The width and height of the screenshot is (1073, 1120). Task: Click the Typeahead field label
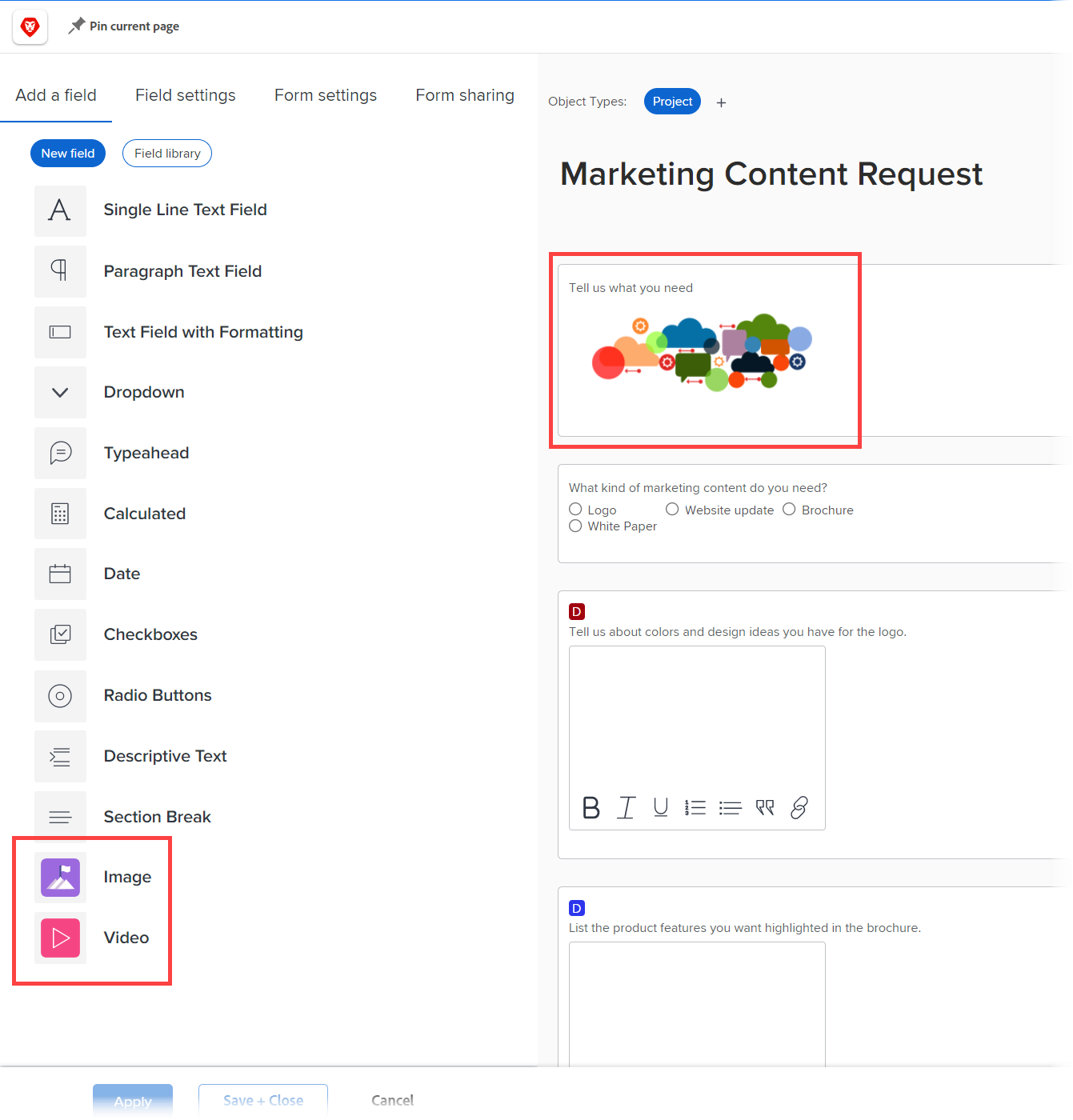146,453
